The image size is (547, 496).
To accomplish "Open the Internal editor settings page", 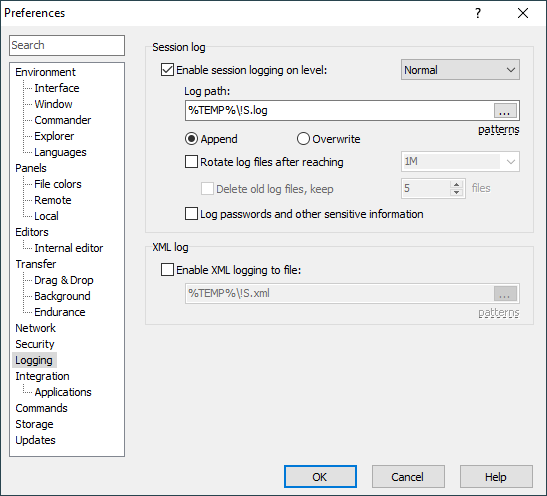I will point(69,248).
